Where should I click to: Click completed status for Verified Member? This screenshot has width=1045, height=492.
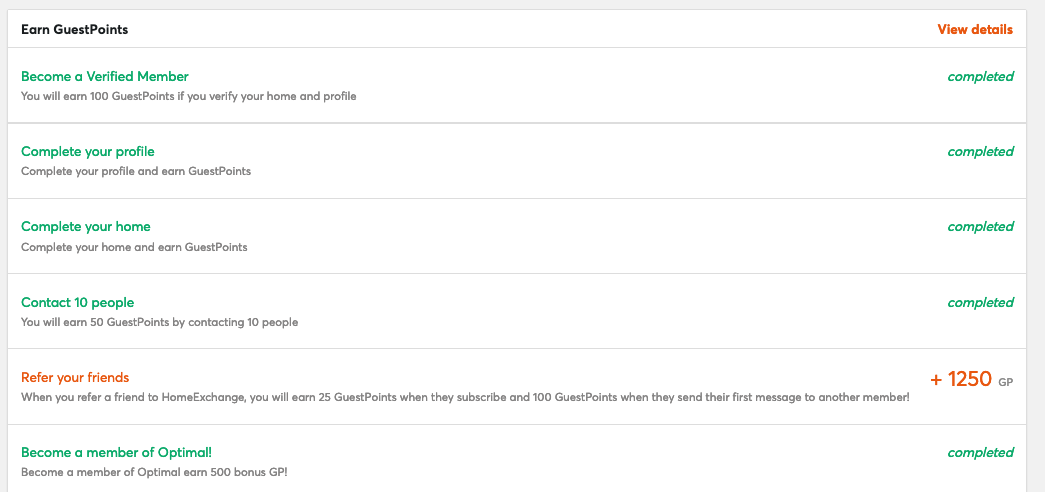[980, 77]
